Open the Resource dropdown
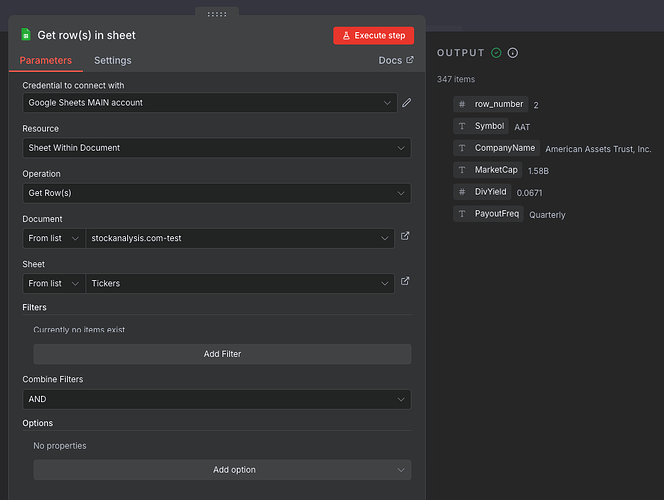The height and width of the screenshot is (500, 664). click(x=216, y=148)
